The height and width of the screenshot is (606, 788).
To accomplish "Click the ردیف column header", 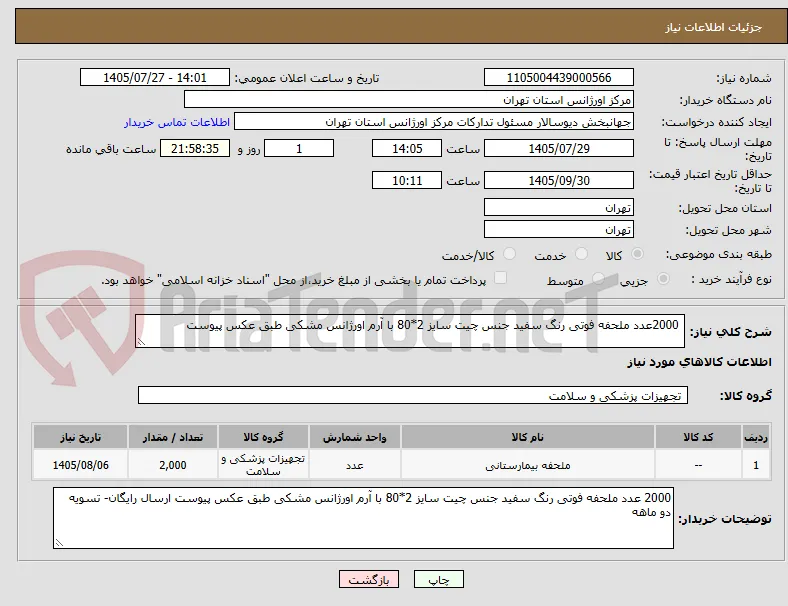I will pos(755,437).
